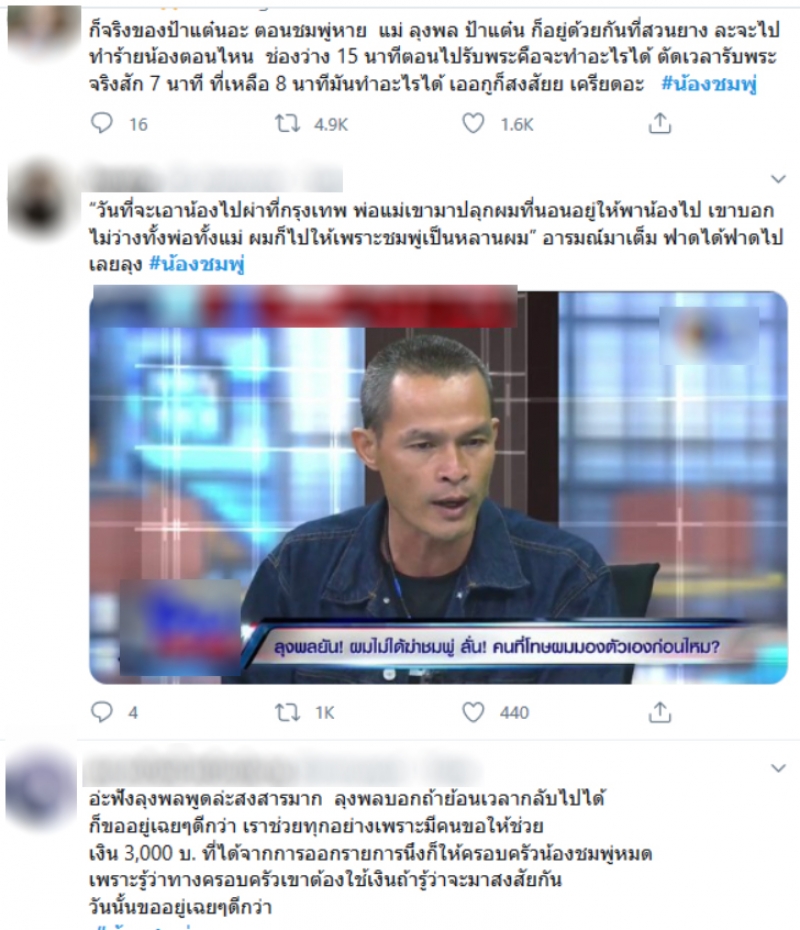Image resolution: width=800 pixels, height=930 pixels.
Task: Open the #น้องชมพู่ hashtag in the first tweet
Action: tap(709, 84)
